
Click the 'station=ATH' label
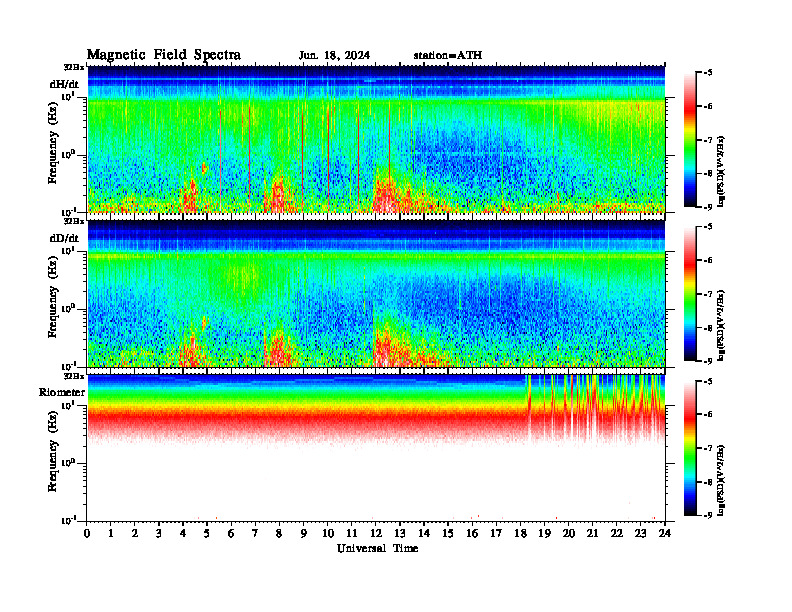coord(448,56)
